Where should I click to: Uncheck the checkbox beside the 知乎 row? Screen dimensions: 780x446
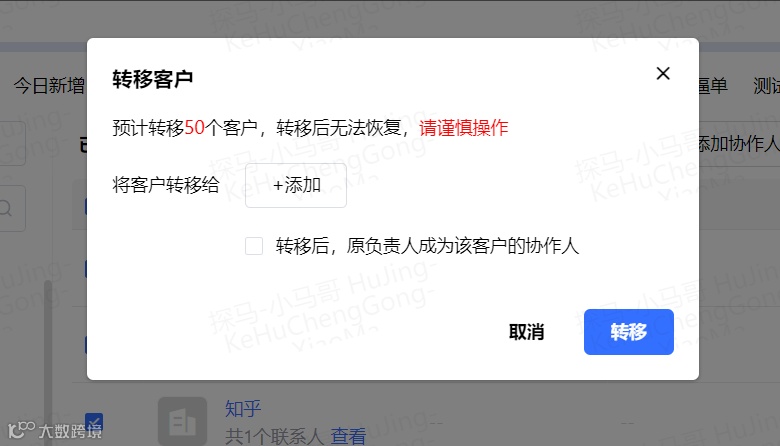pyautogui.click(x=94, y=422)
